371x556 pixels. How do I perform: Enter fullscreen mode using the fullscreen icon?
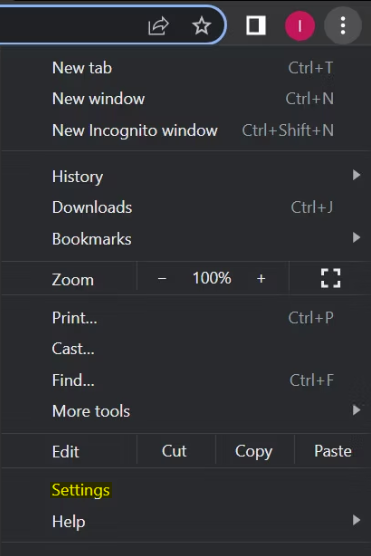[331, 278]
